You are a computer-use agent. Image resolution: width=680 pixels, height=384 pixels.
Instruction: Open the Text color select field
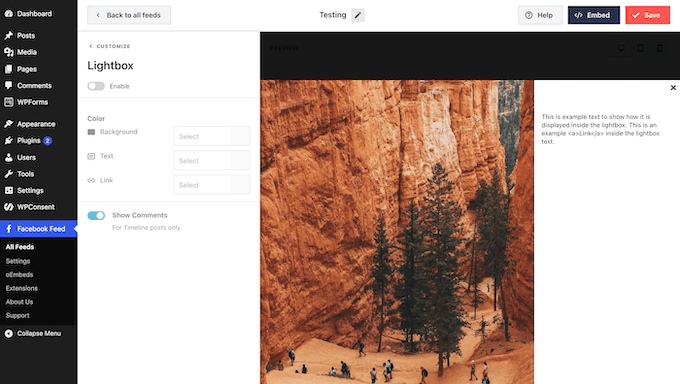point(212,161)
